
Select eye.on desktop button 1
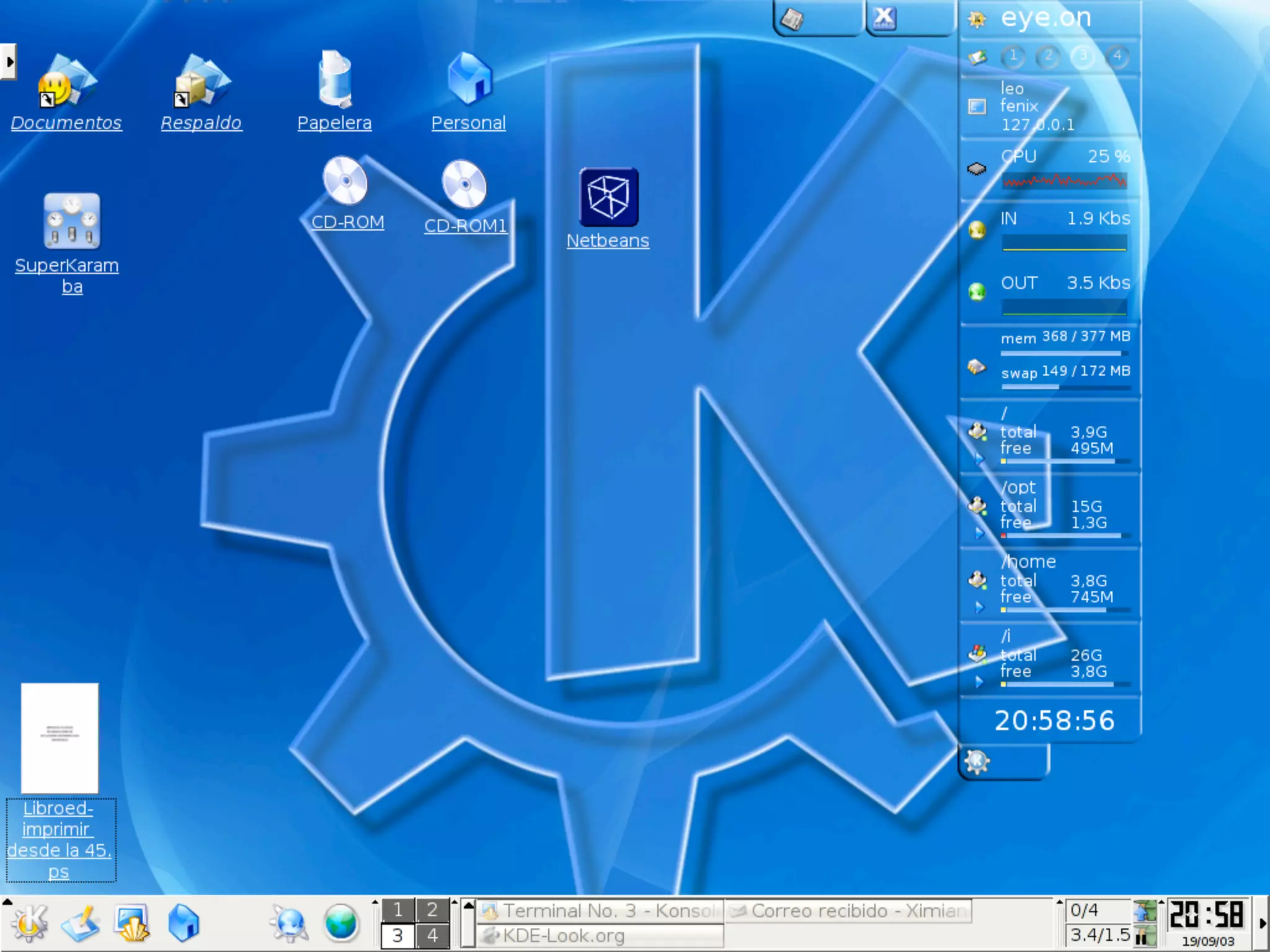click(1013, 56)
